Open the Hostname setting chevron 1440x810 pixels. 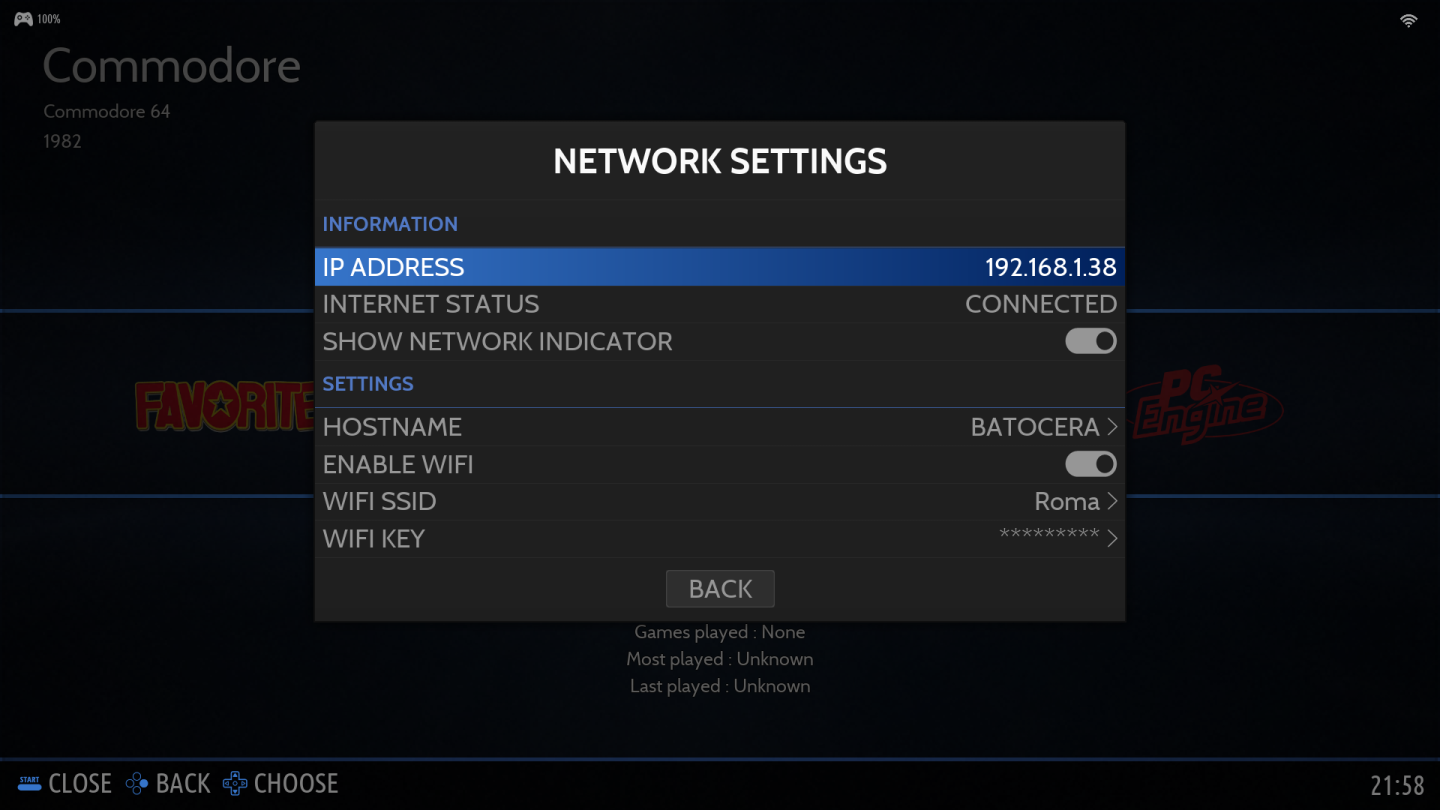1111,427
